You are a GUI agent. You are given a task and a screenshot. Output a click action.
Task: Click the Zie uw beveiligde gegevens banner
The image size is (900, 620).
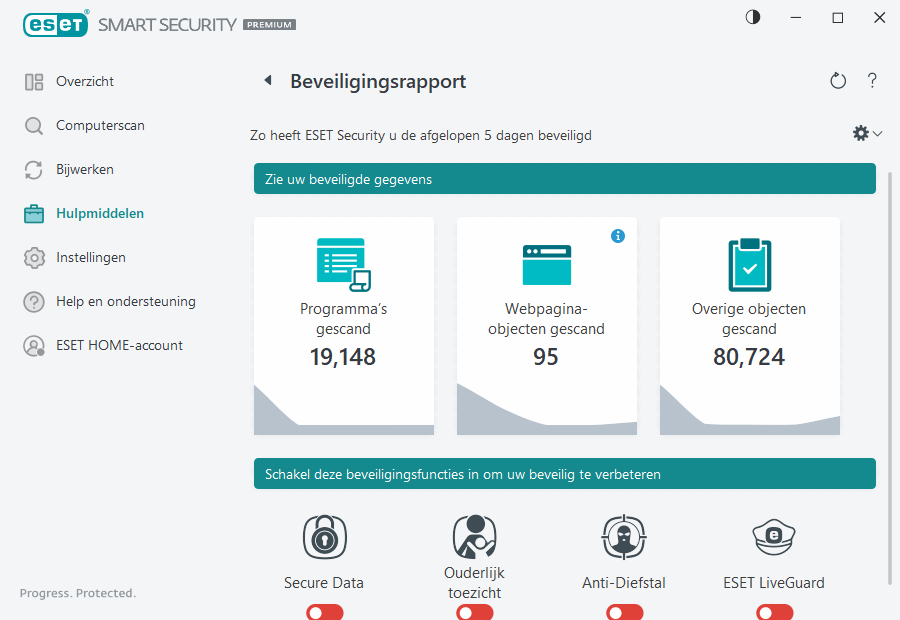pos(563,179)
